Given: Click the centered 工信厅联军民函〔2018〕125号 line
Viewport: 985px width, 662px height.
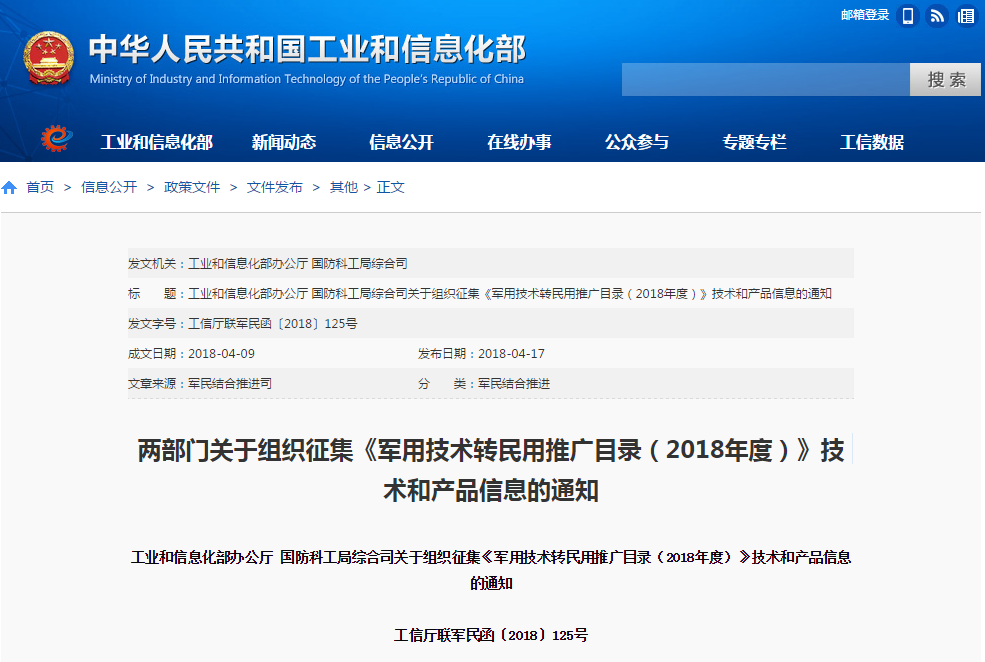Looking at the screenshot, I should pos(491,635).
